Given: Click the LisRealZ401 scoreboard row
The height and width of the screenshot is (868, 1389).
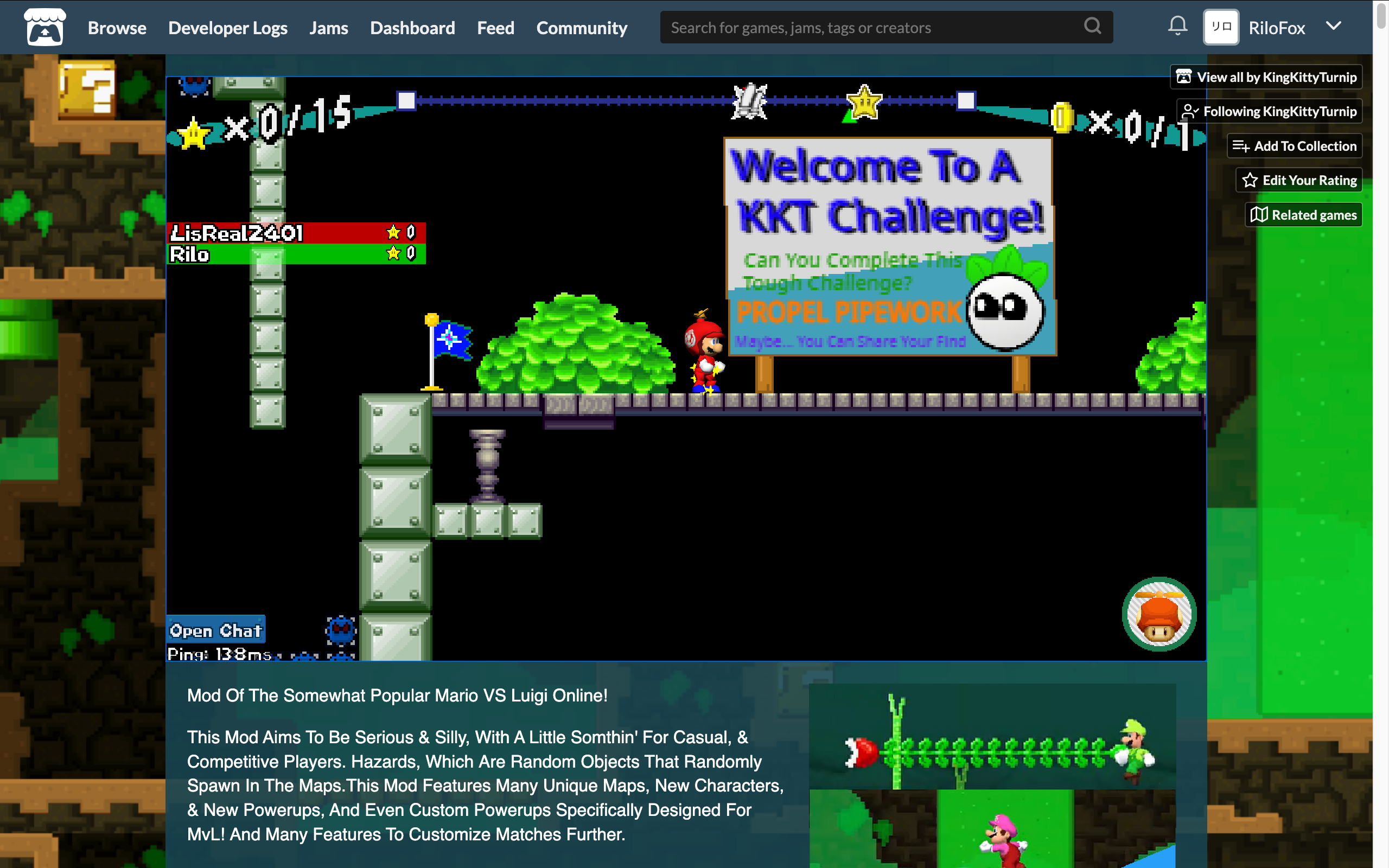Looking at the screenshot, I should pos(296,233).
